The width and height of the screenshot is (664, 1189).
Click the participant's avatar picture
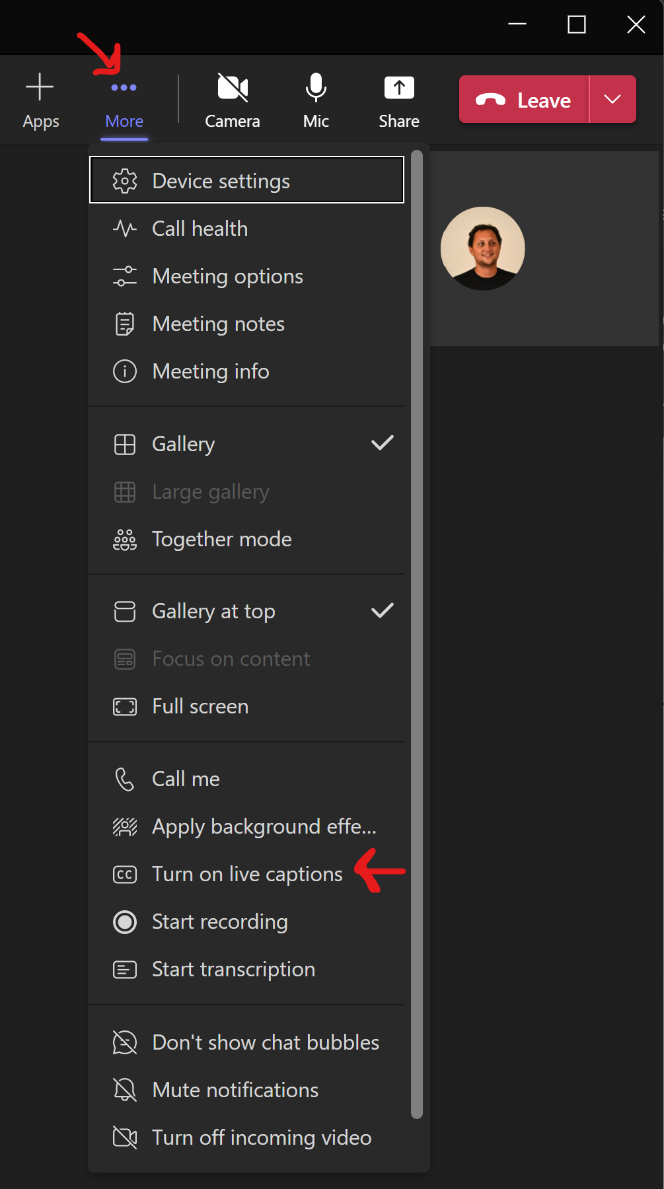(x=483, y=248)
